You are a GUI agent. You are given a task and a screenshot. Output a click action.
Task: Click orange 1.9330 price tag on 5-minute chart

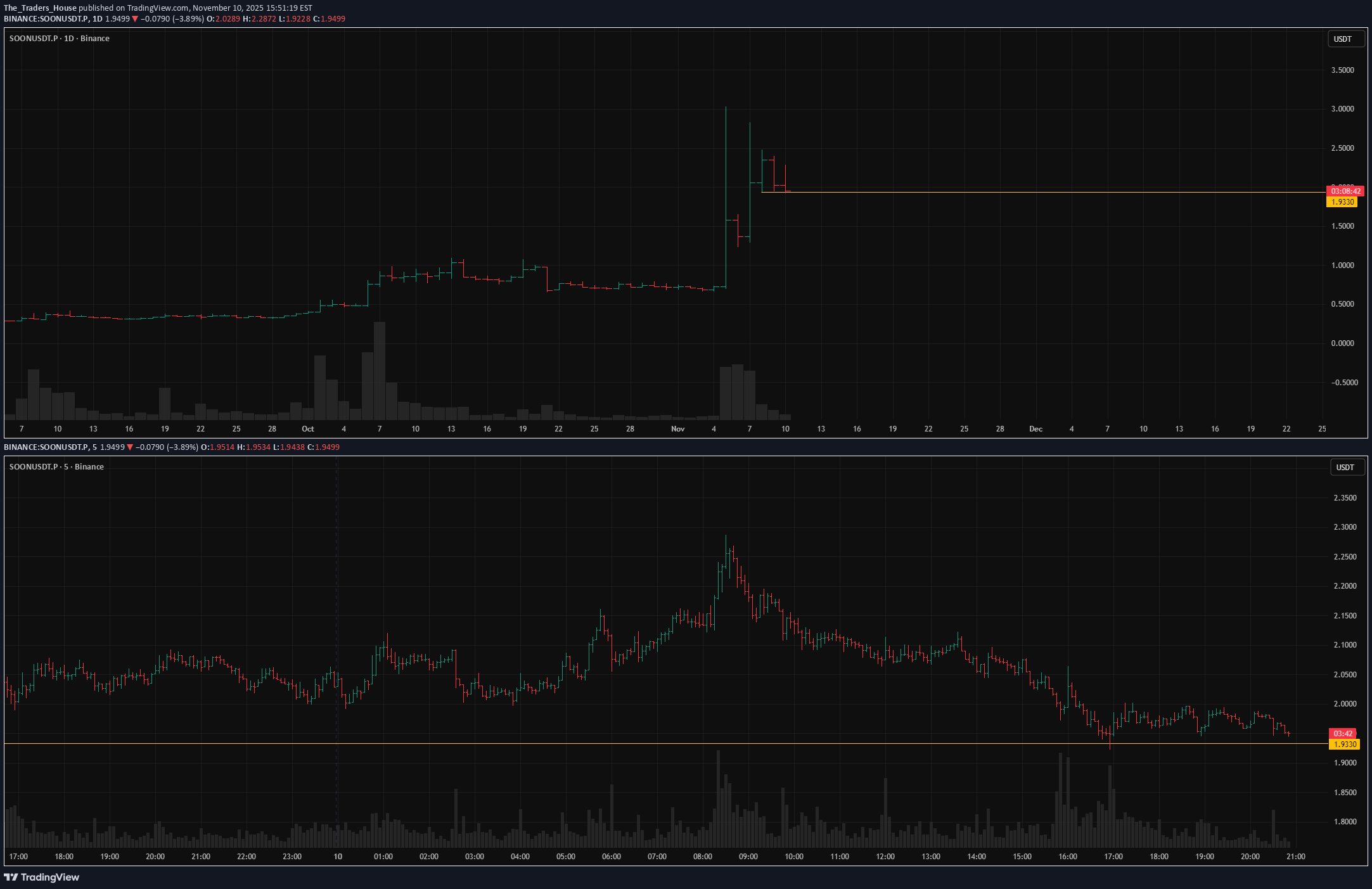tap(1344, 744)
